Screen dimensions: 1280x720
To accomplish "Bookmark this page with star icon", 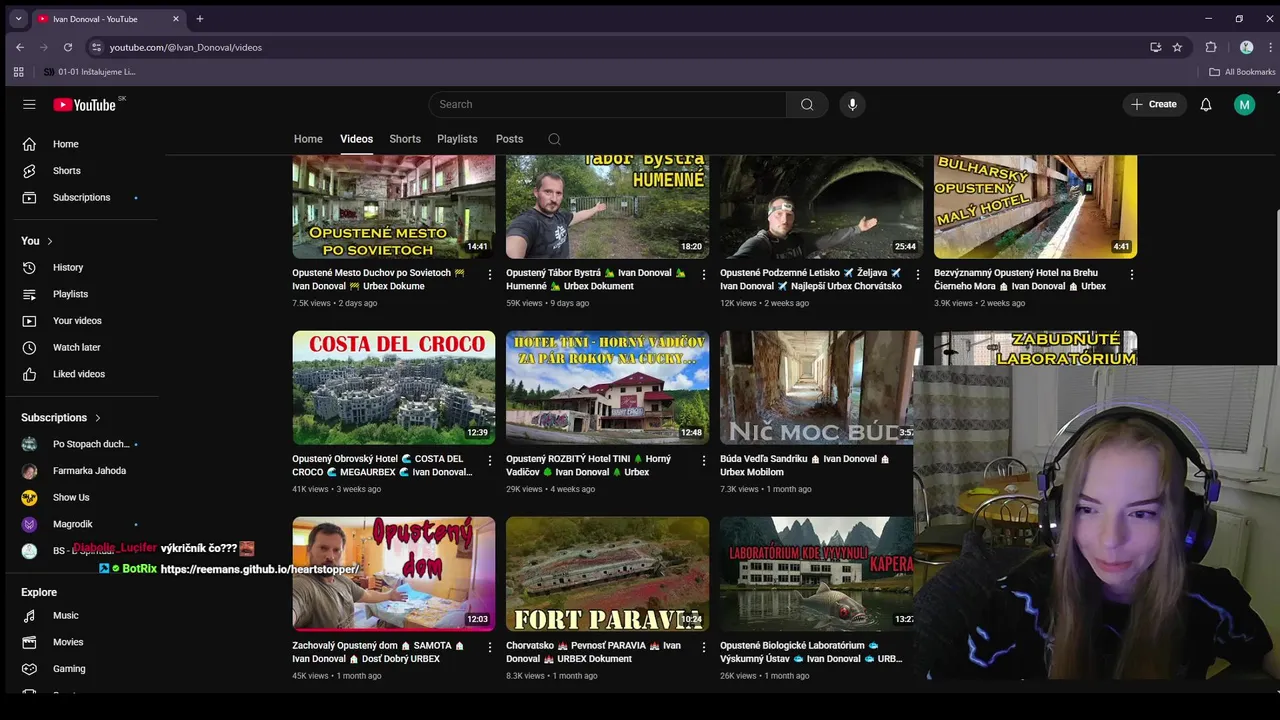I will click(1177, 47).
